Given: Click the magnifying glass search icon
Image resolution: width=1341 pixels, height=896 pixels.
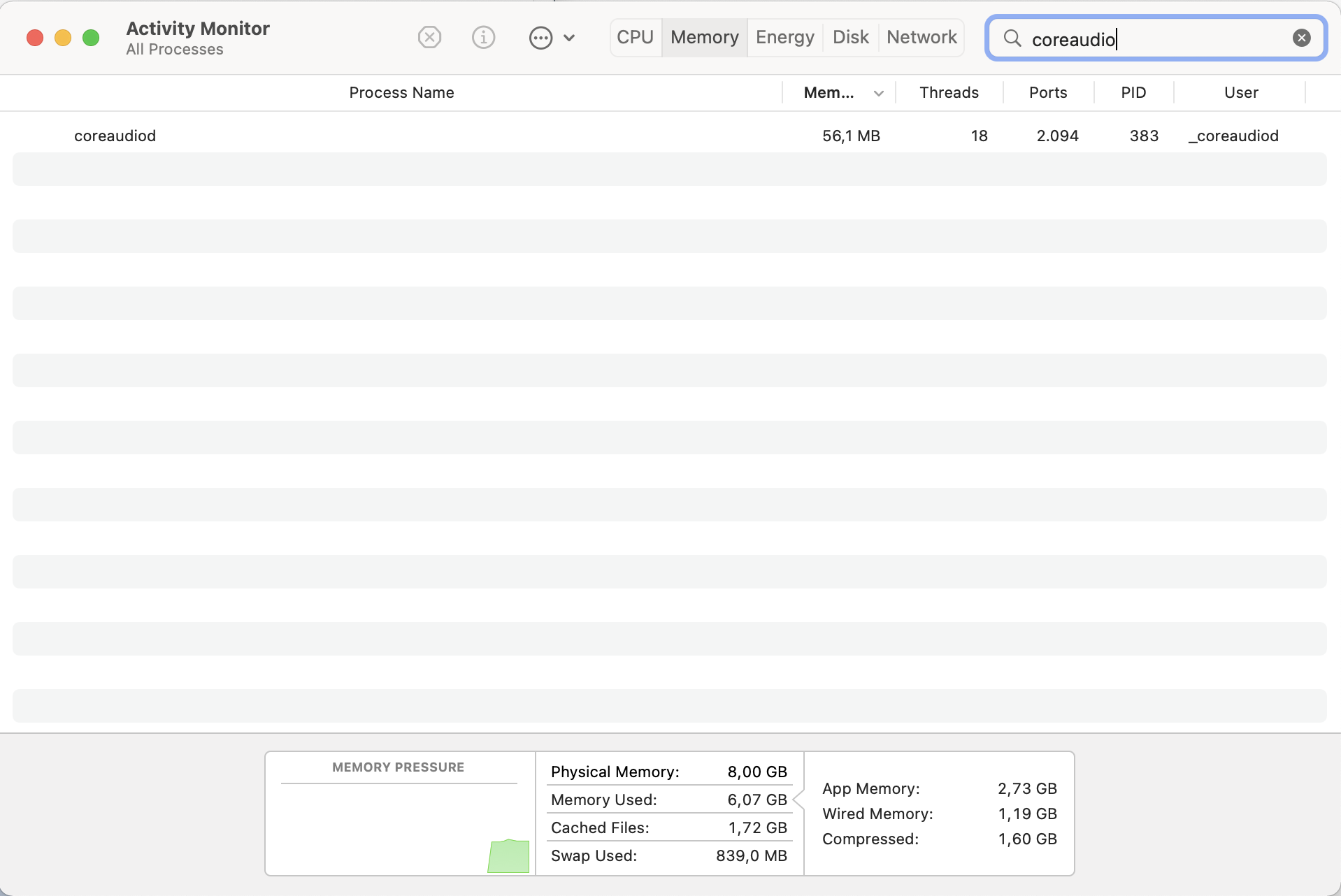Looking at the screenshot, I should pyautogui.click(x=1012, y=38).
